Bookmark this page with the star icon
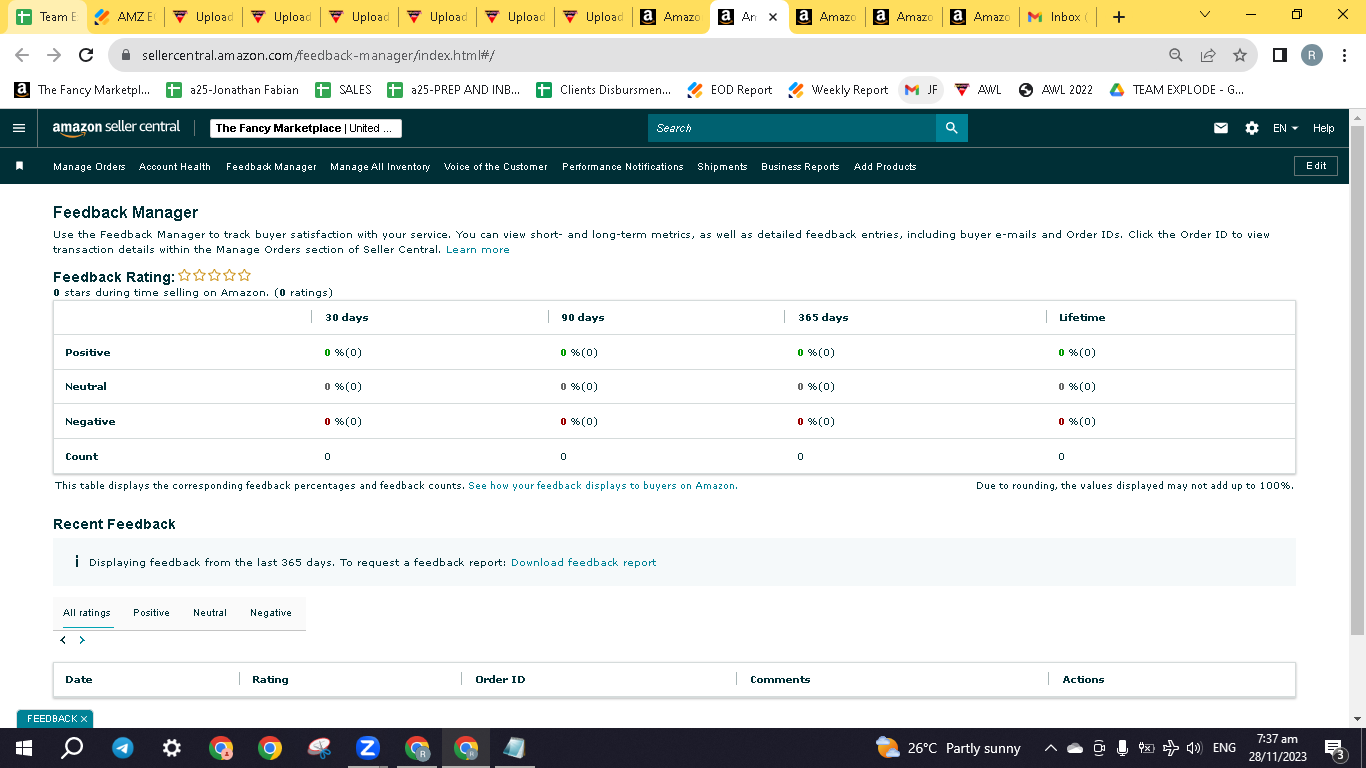This screenshot has width=1366, height=768. click(1240, 55)
